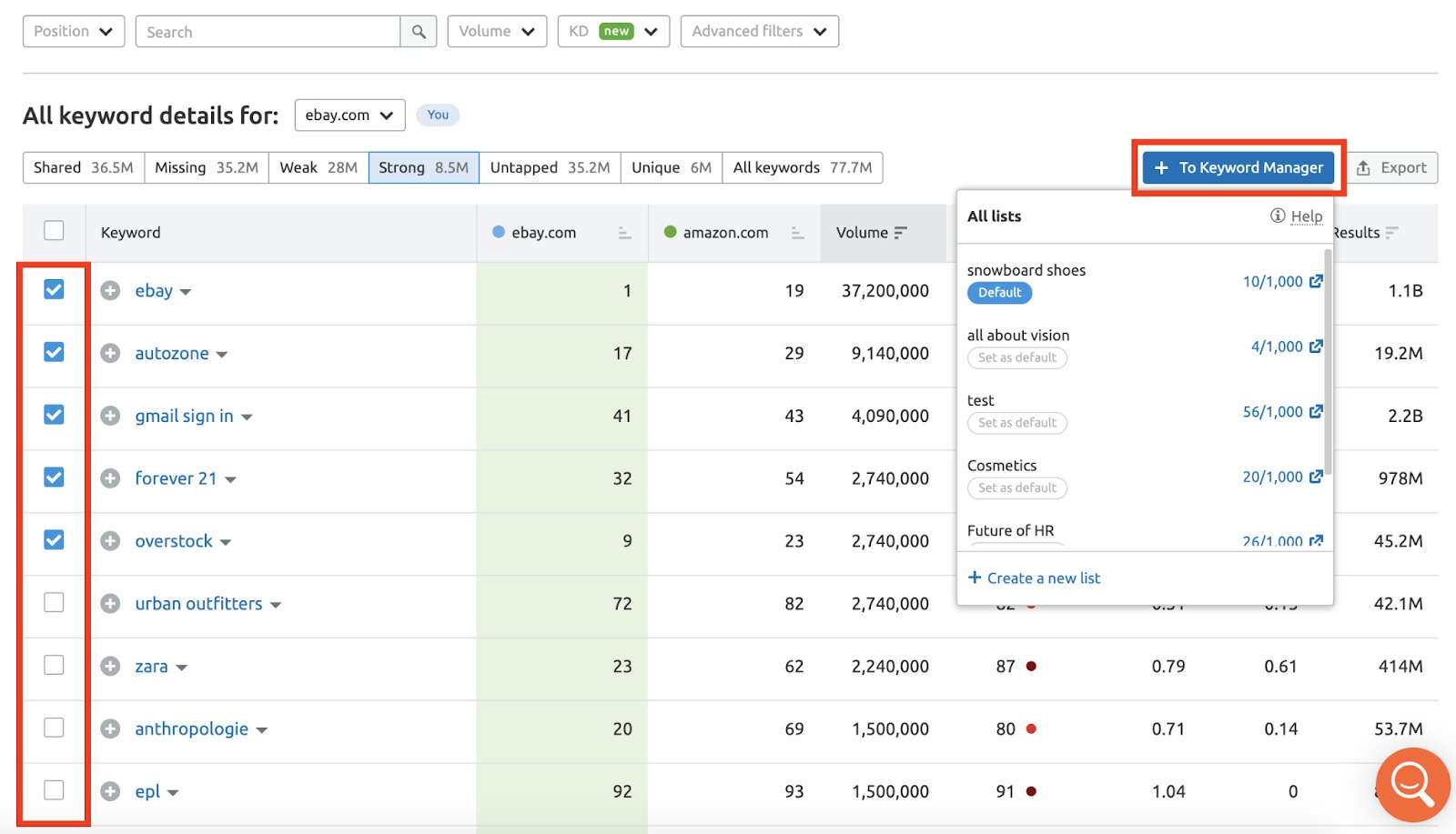Sort by ebay.com column sort icon

(624, 233)
